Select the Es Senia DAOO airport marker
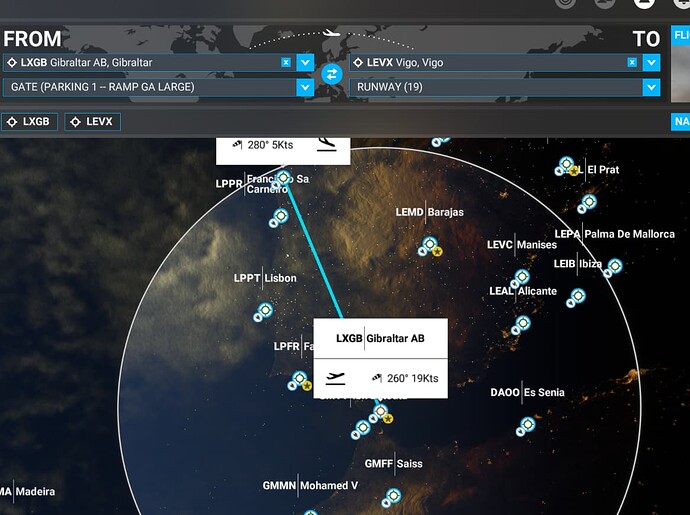690x515 pixels. (x=528, y=424)
